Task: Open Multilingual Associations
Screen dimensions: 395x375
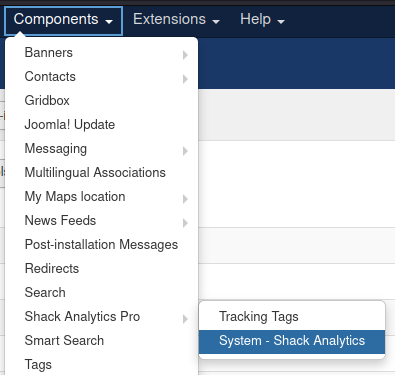Action: pos(102,173)
